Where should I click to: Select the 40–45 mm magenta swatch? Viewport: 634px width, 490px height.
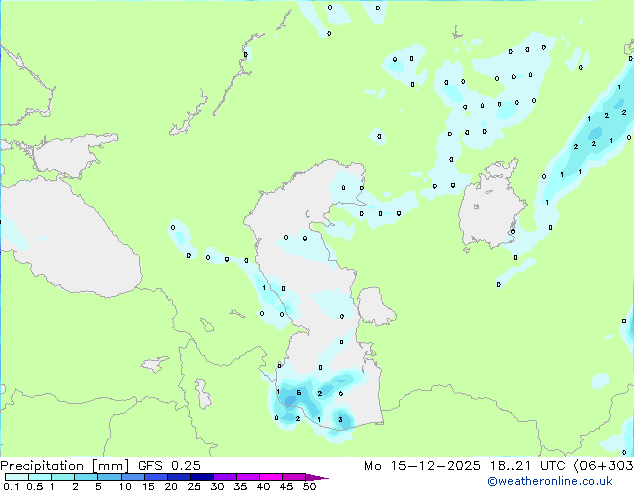[271, 477]
